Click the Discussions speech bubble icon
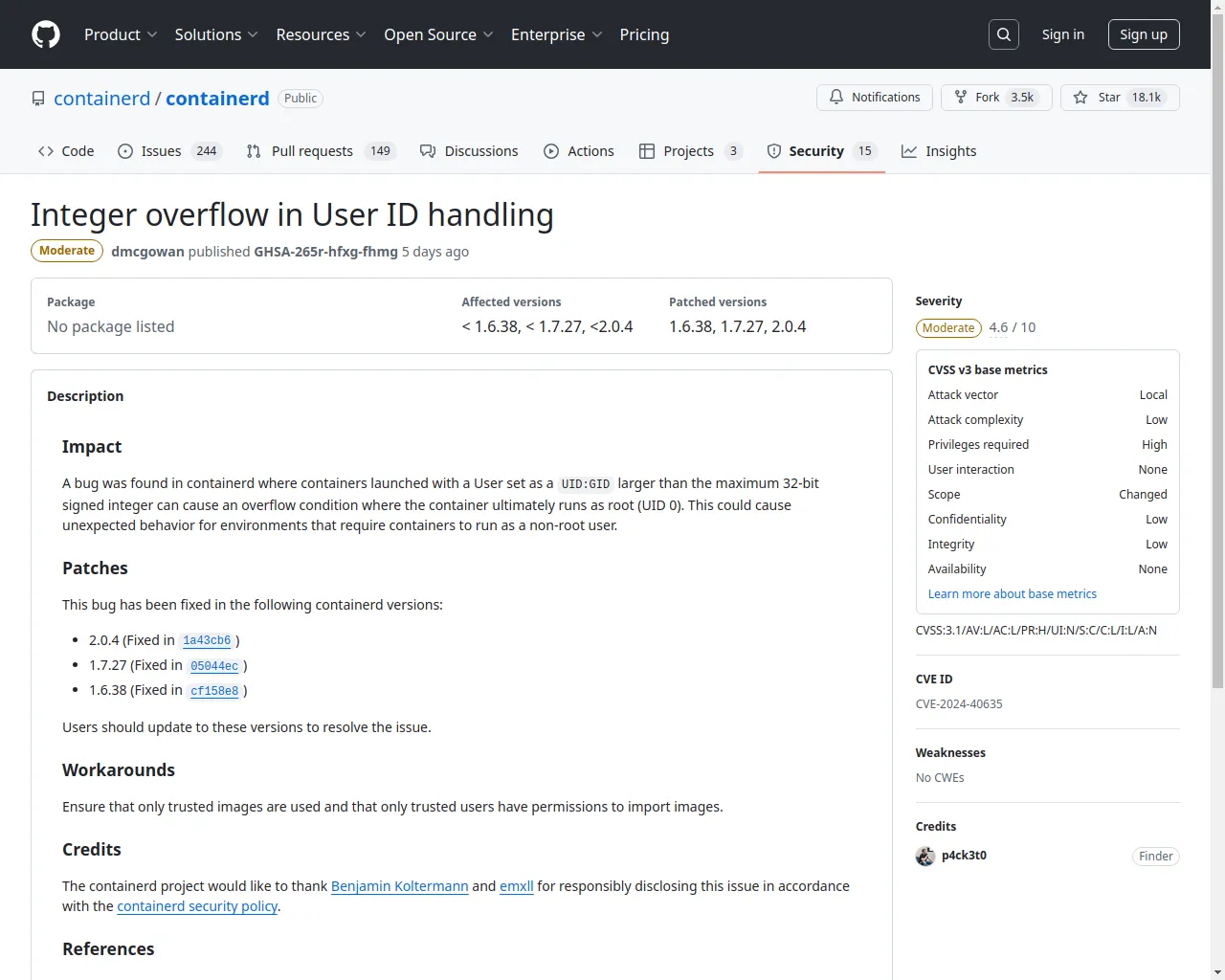1225x980 pixels. [428, 151]
